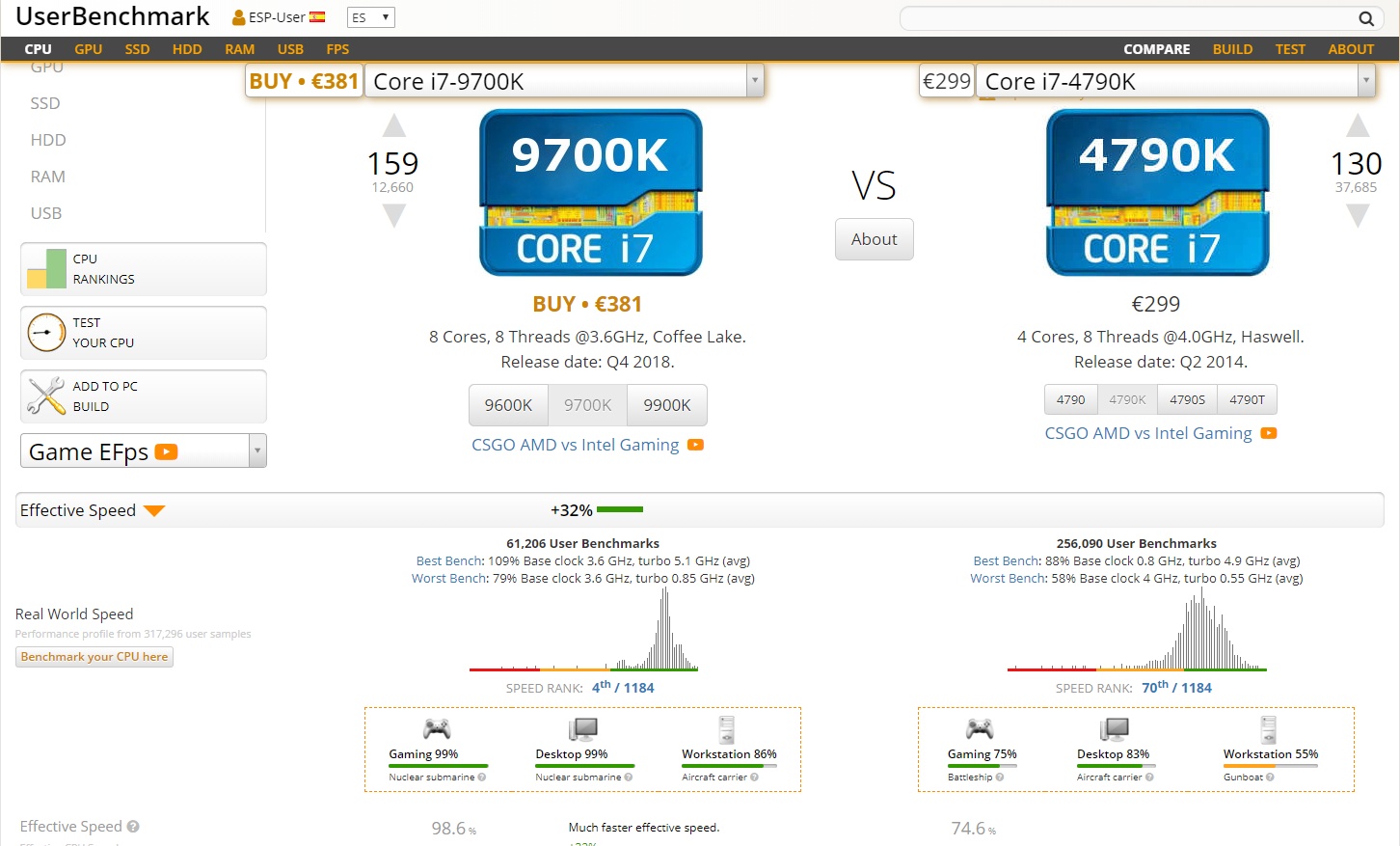Click the search magnifier icon

(x=1365, y=18)
